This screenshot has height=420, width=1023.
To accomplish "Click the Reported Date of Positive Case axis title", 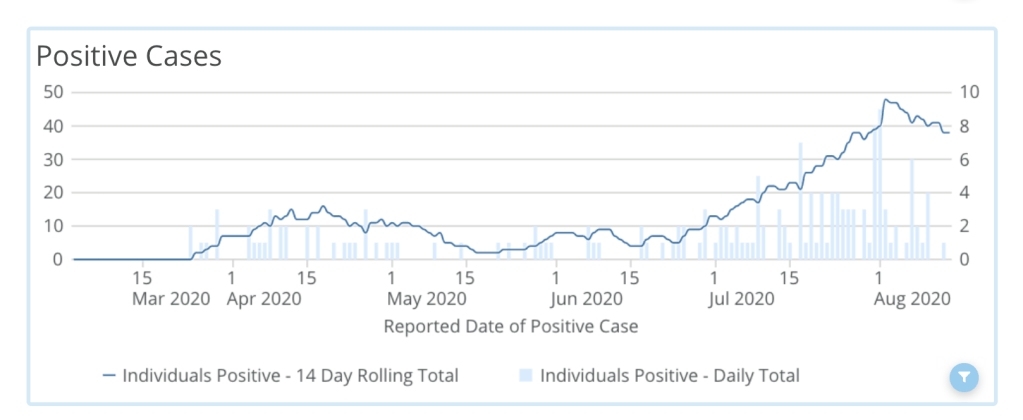I will [511, 326].
